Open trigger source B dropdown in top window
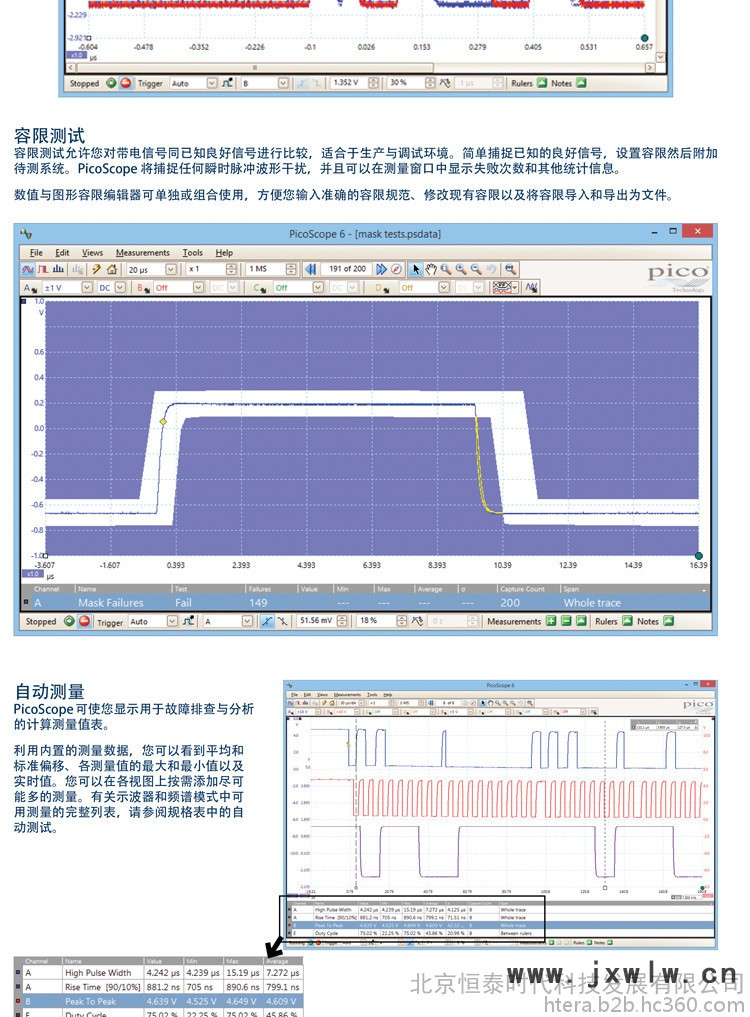Viewport: 750px width, 1017px height. [283, 83]
